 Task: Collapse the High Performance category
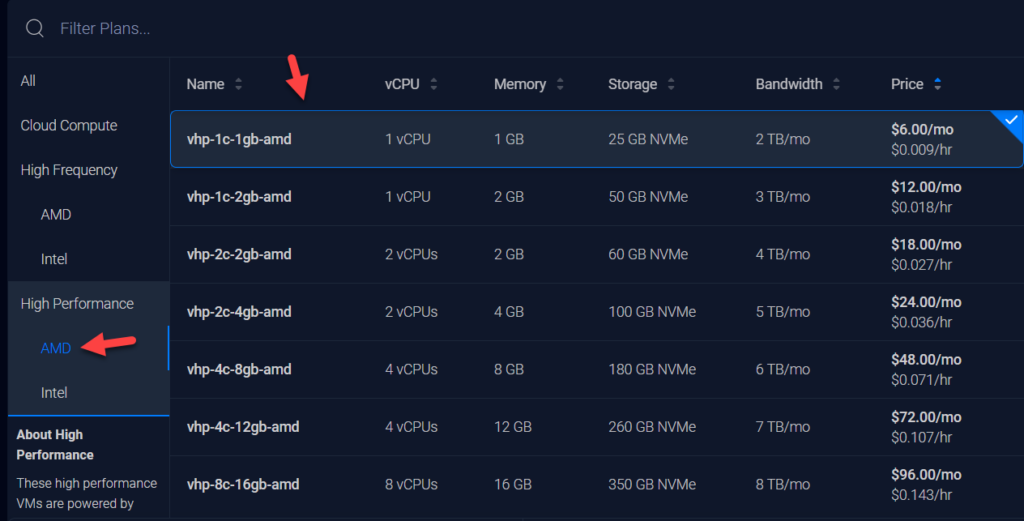click(77, 304)
